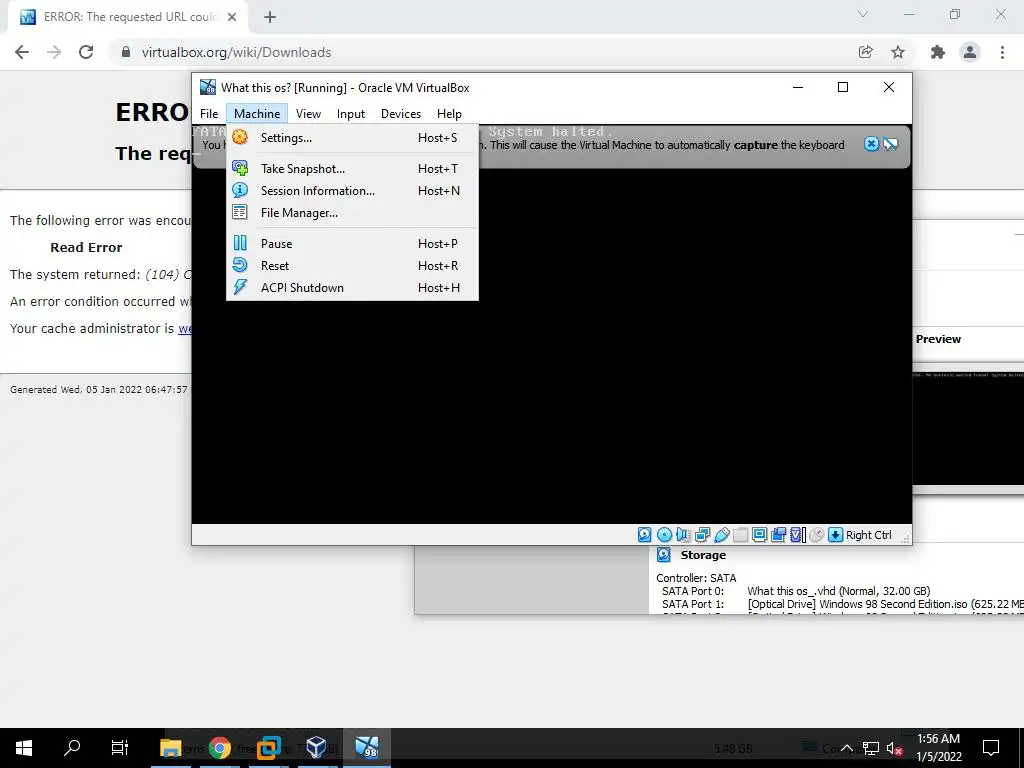Open the Devices menu in VirtualBox
Screen dimensions: 1024x768
[x=401, y=114]
